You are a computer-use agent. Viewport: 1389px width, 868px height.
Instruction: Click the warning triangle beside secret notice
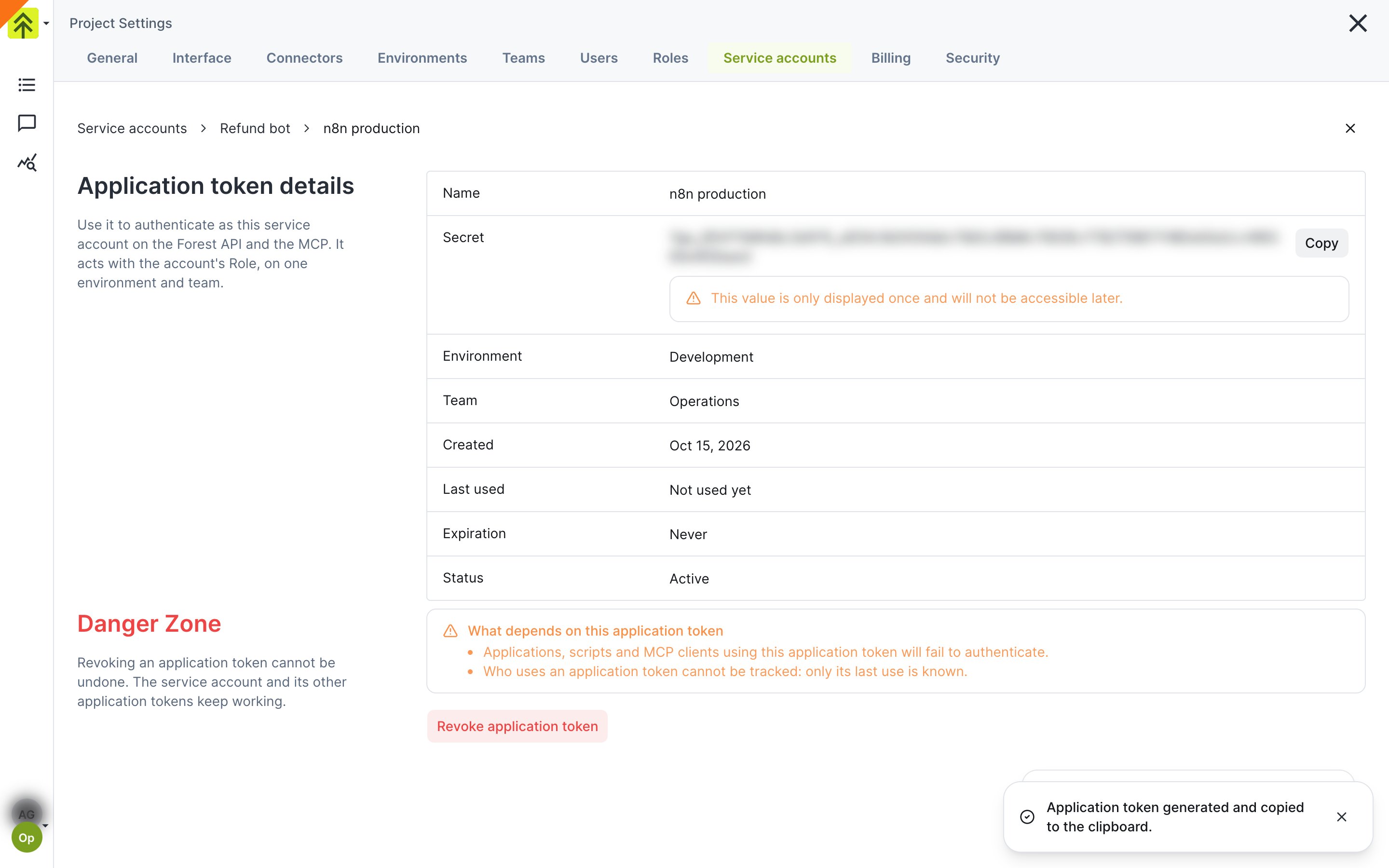coord(694,298)
